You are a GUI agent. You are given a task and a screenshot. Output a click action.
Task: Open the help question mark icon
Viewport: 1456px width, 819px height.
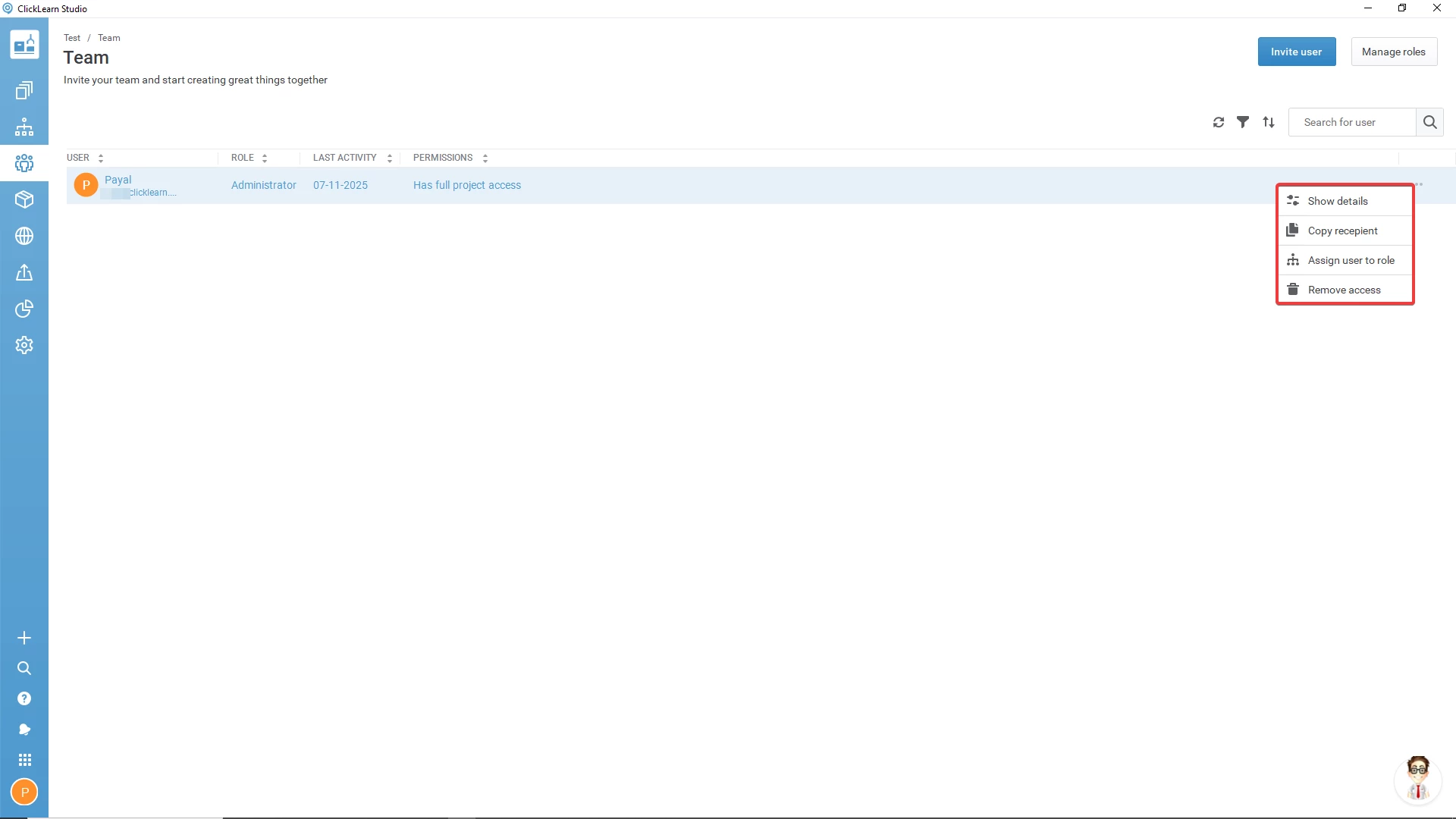coord(24,698)
